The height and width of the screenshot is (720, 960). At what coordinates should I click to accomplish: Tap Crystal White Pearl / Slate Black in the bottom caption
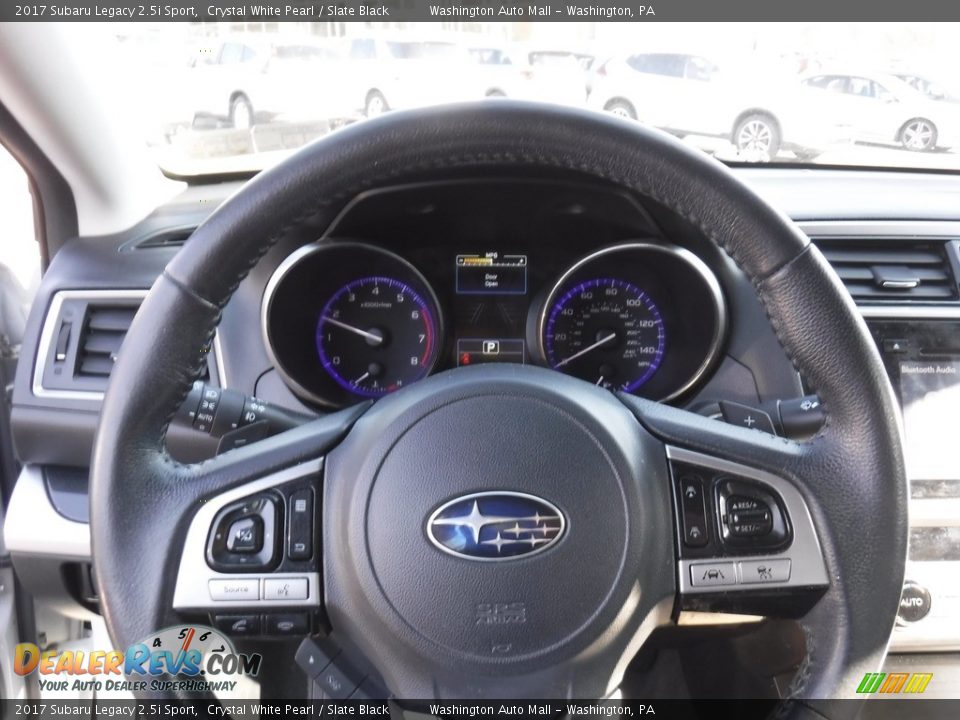pos(298,710)
